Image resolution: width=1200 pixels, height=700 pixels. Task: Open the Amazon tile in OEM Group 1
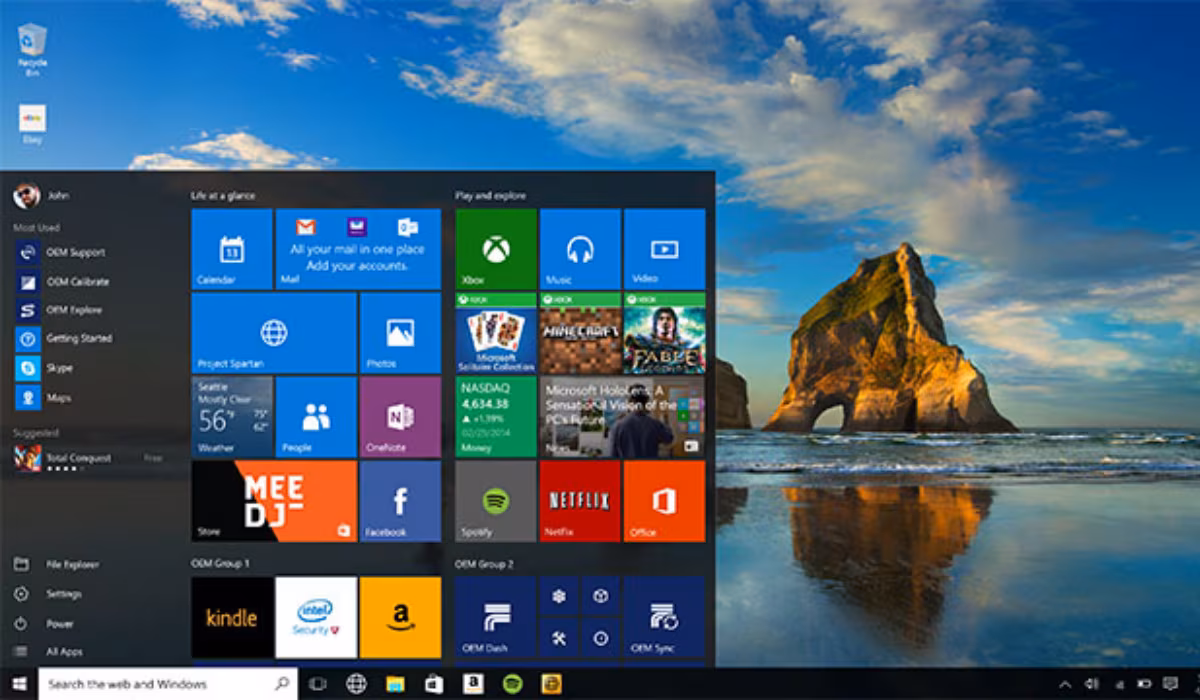pyautogui.click(x=400, y=617)
